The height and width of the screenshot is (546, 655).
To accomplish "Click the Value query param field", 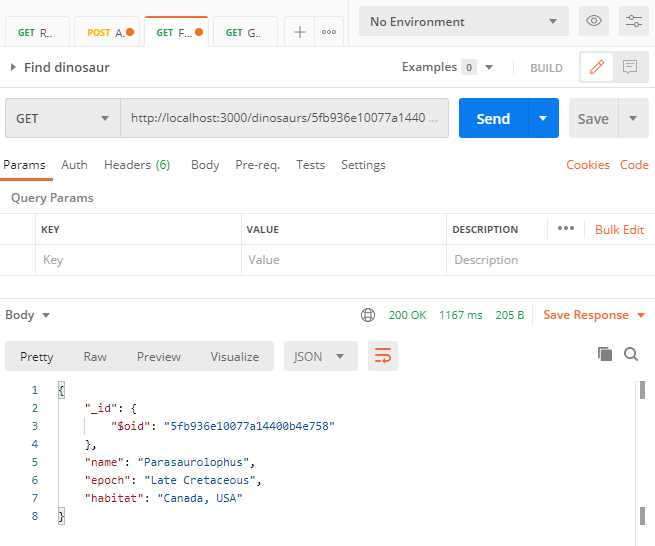I will click(x=344, y=260).
